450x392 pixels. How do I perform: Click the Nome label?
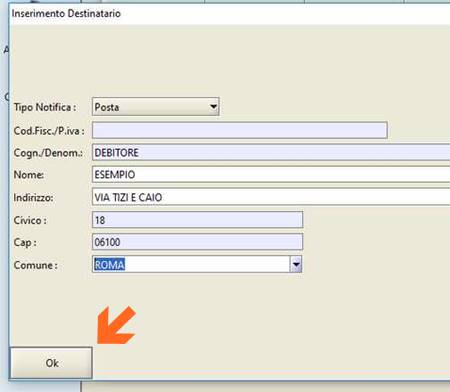pyautogui.click(x=29, y=175)
